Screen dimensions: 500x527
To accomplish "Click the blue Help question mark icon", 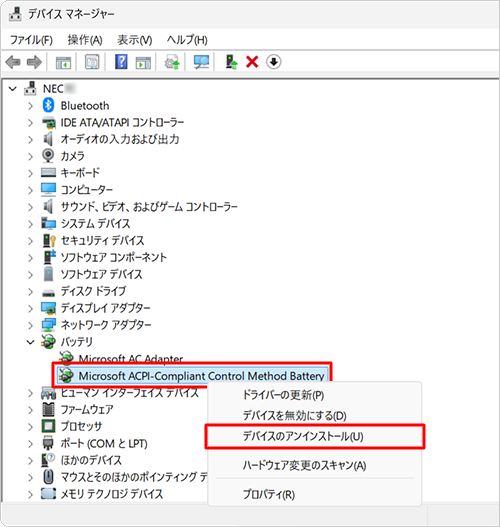I will point(121,62).
